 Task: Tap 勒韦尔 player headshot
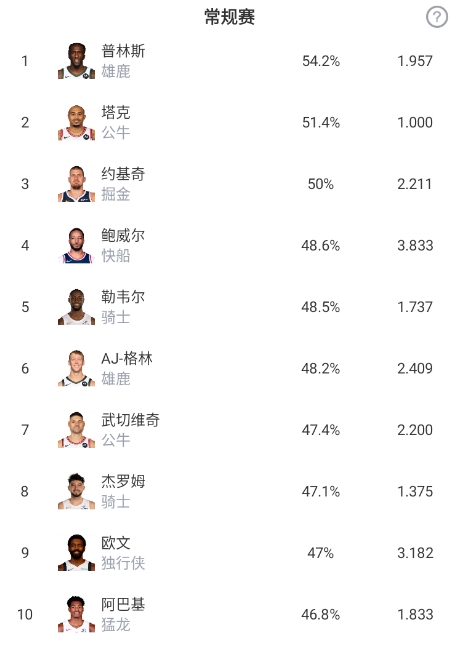tap(76, 307)
